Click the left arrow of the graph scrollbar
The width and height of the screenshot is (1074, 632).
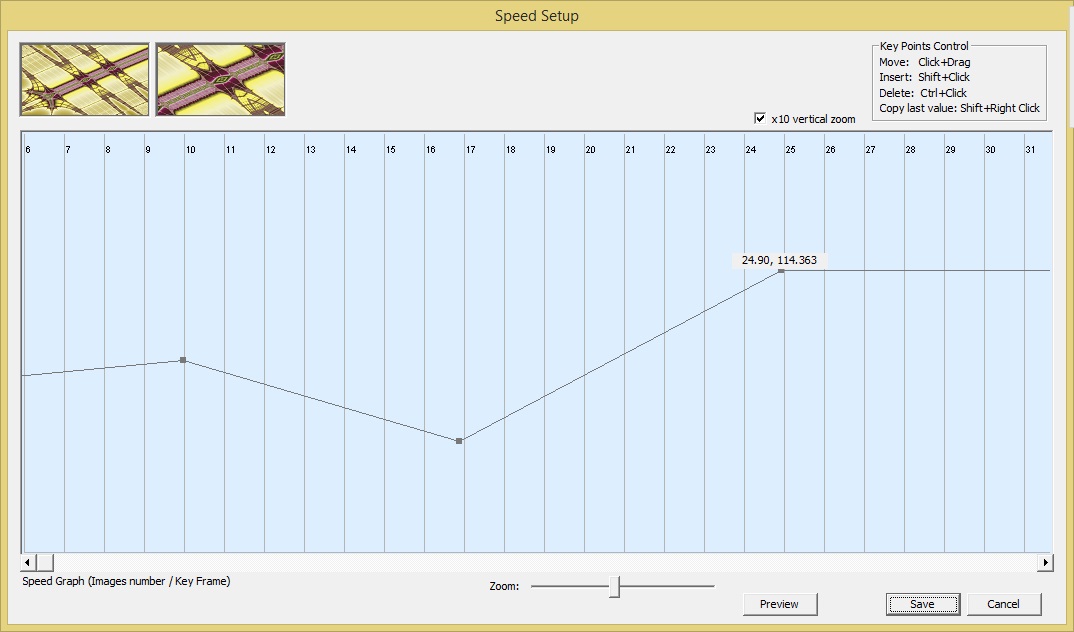[x=28, y=563]
